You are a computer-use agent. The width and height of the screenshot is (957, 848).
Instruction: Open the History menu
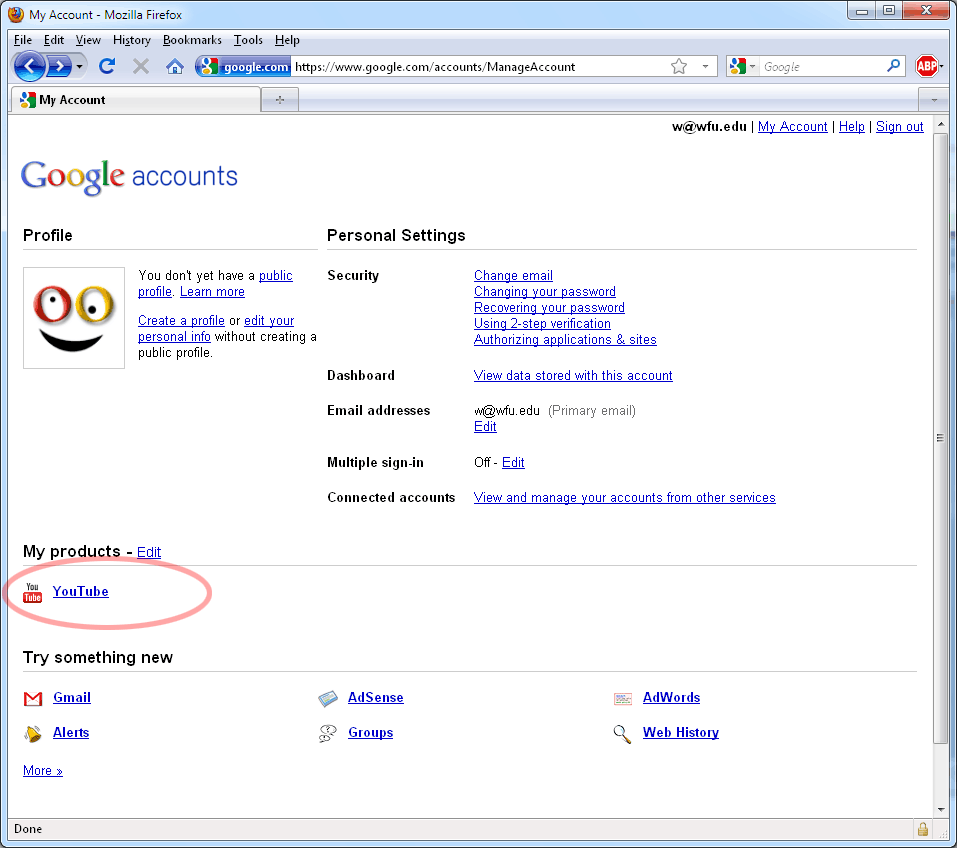point(132,40)
